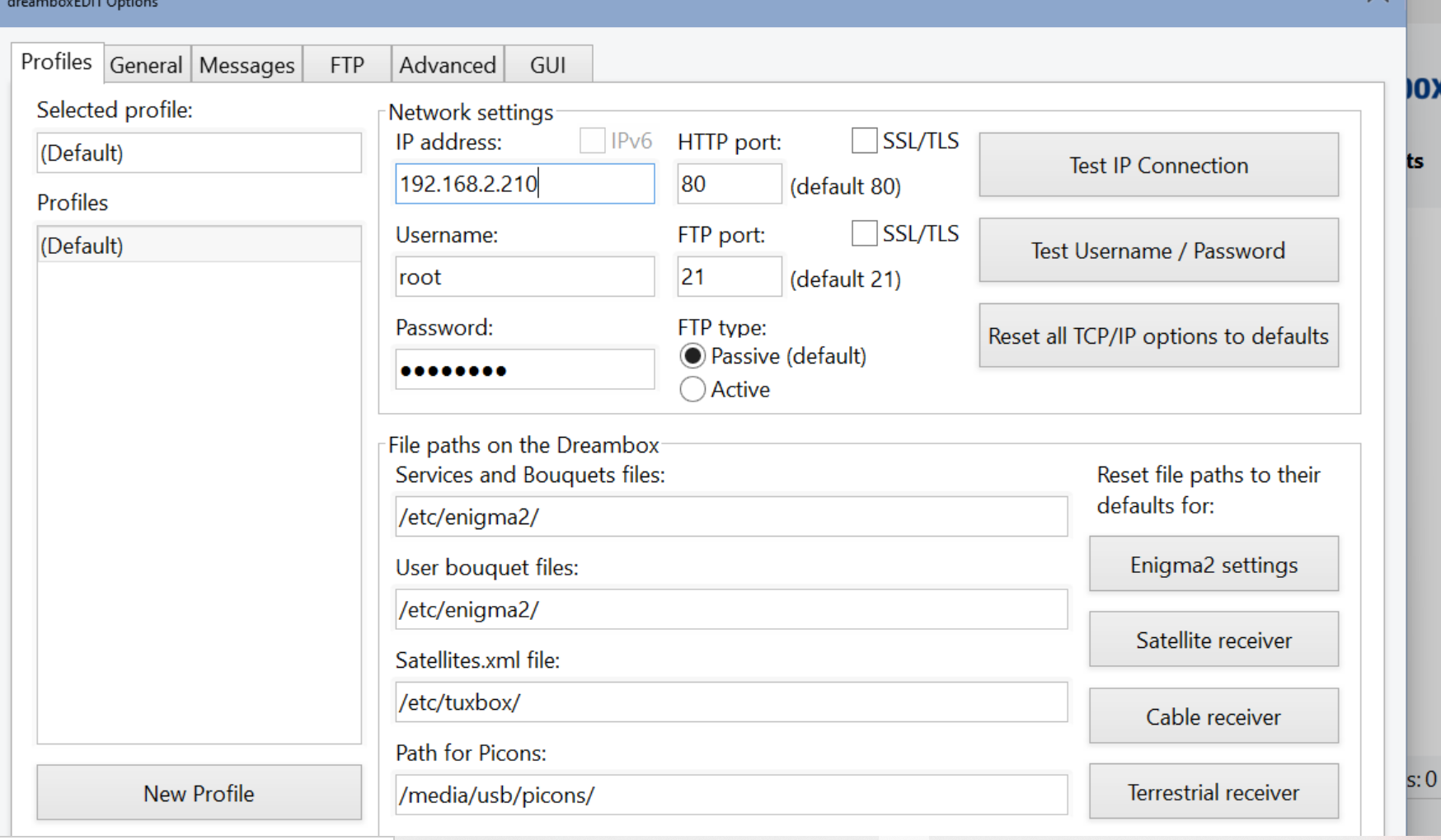Create a New Profile

click(199, 793)
